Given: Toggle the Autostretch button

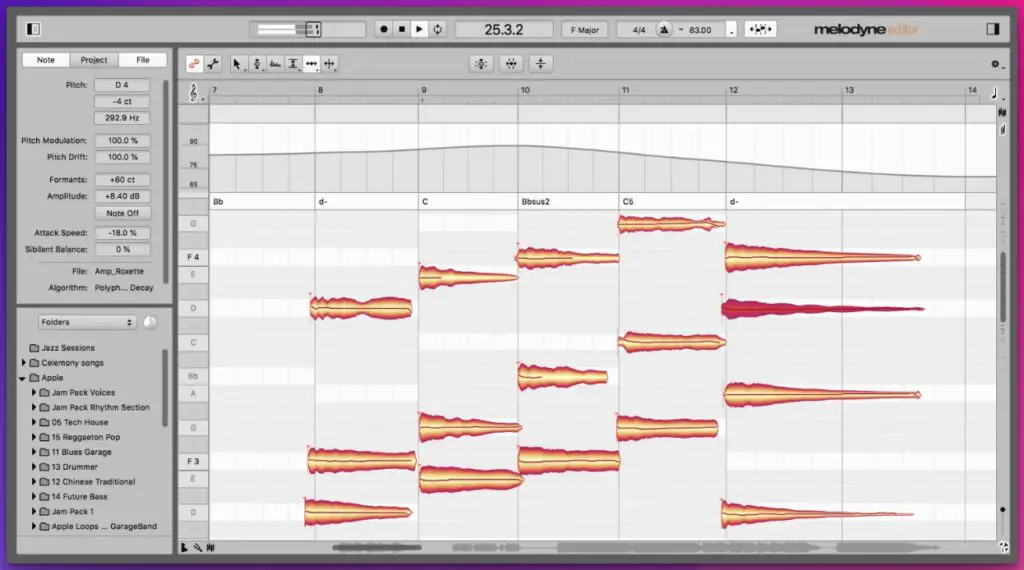Looking at the screenshot, I should click(760, 29).
